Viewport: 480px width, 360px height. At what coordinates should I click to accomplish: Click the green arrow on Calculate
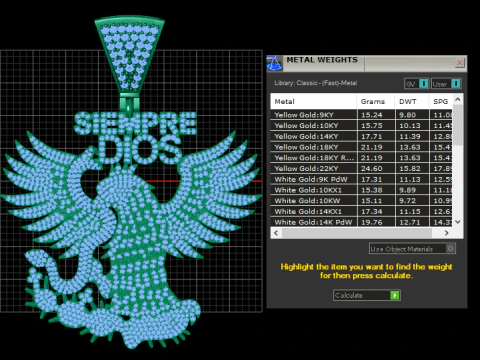pos(395,295)
